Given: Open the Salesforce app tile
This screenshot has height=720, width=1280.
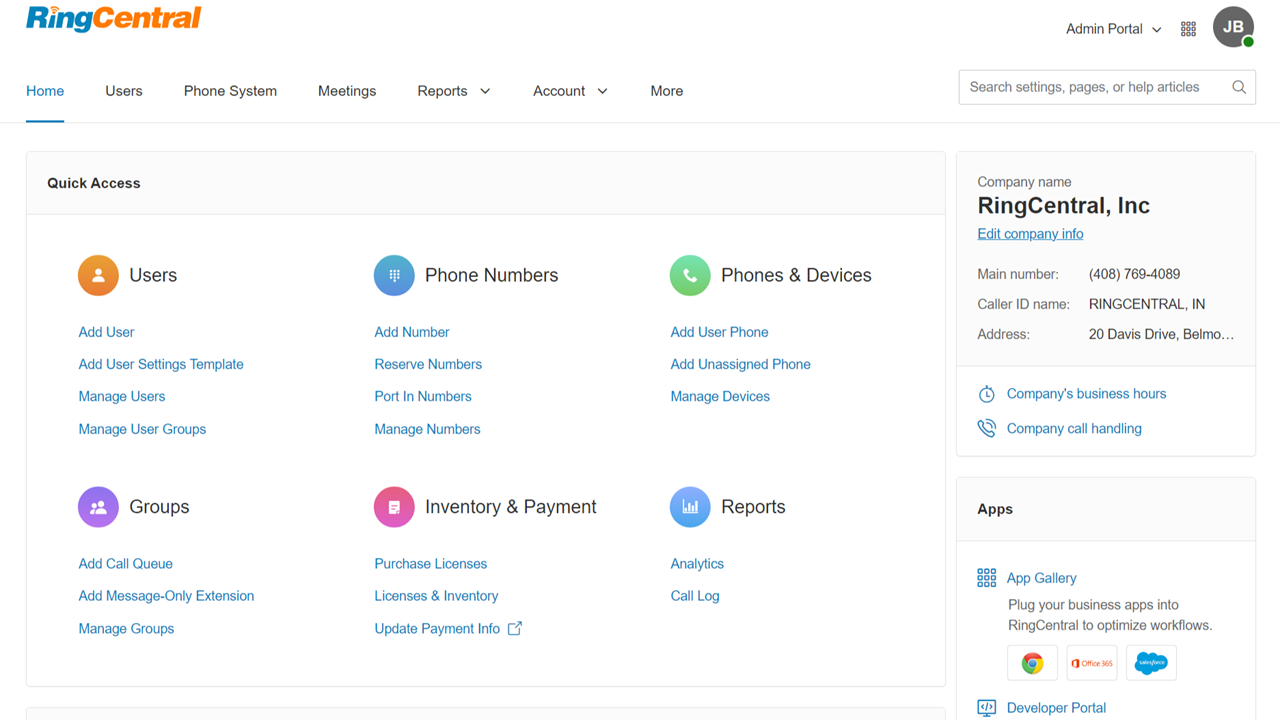Looking at the screenshot, I should click(x=1151, y=663).
